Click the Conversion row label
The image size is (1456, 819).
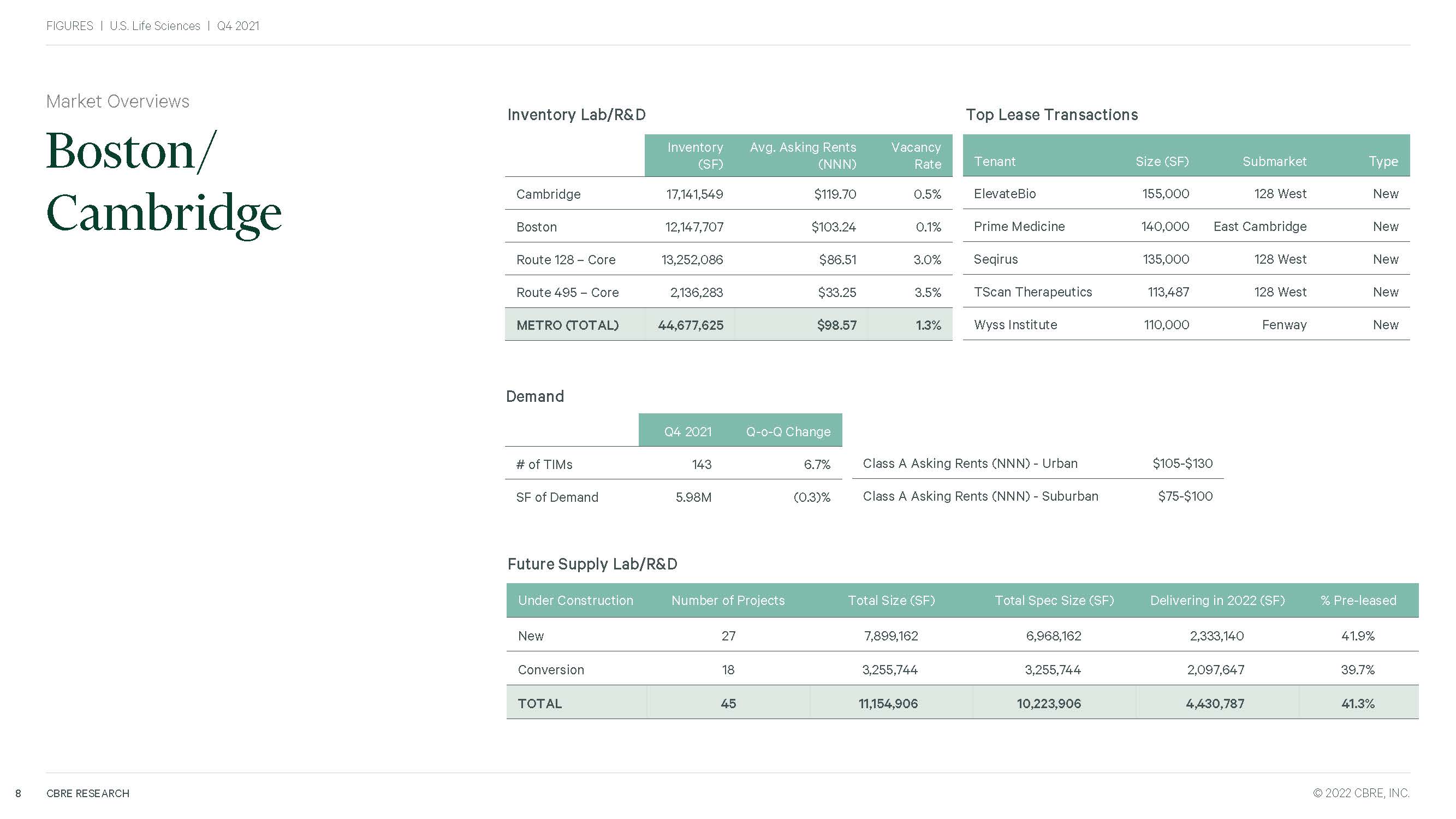click(550, 670)
